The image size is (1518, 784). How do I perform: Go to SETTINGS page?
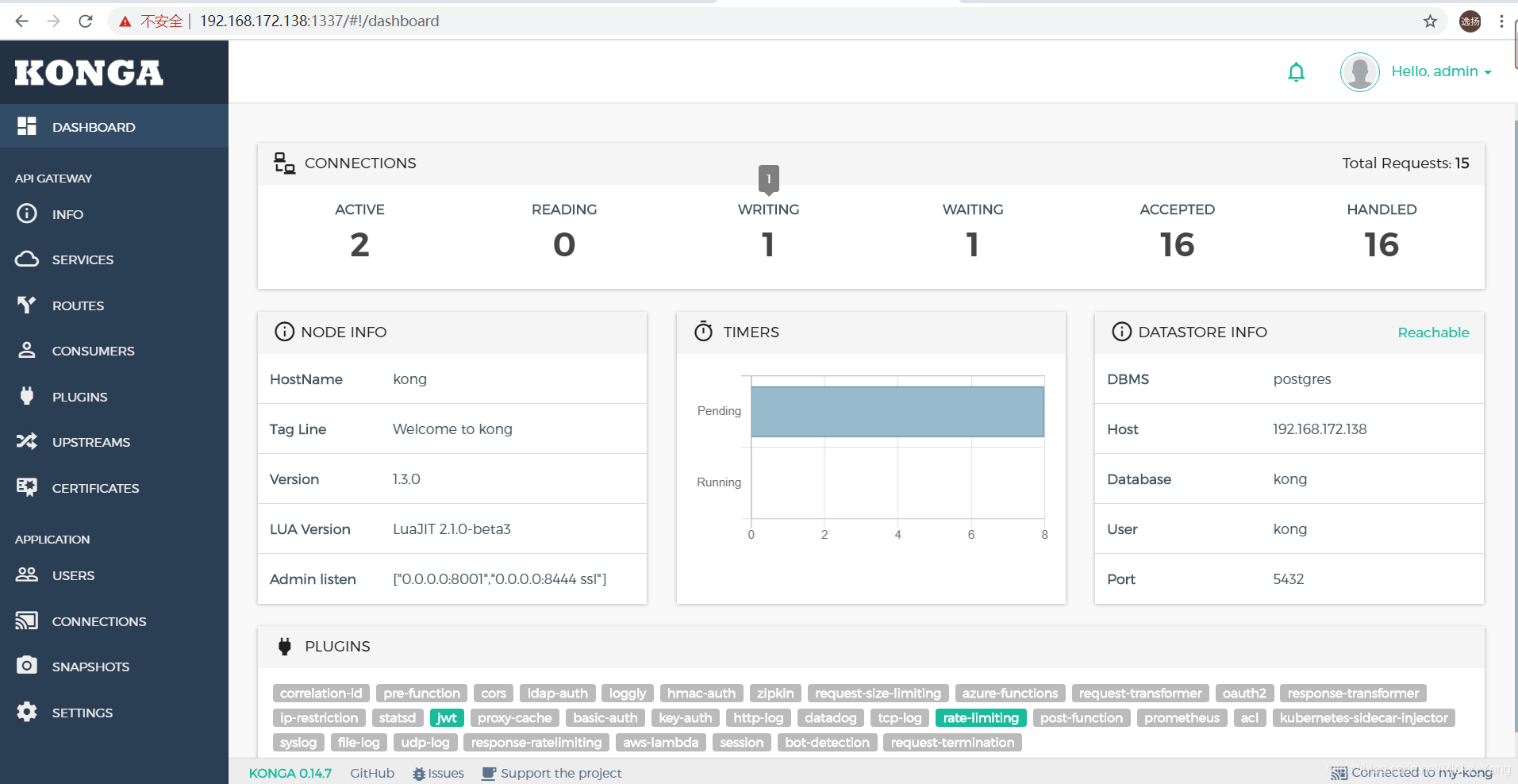pyautogui.click(x=114, y=713)
